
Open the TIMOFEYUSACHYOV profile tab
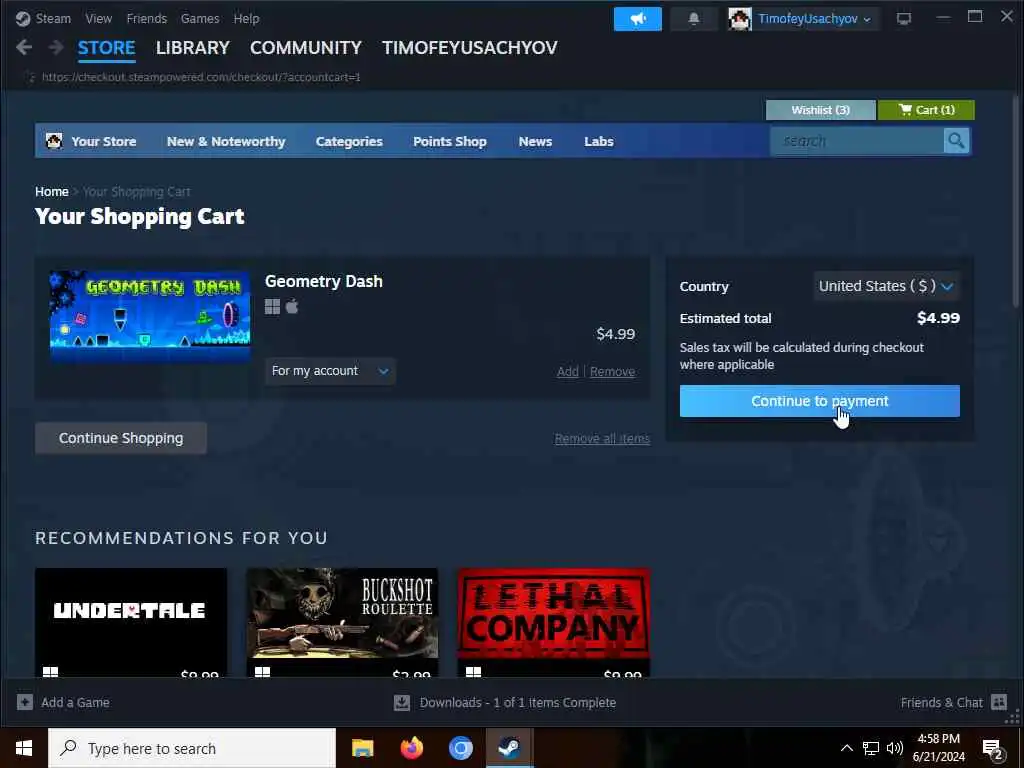470,48
